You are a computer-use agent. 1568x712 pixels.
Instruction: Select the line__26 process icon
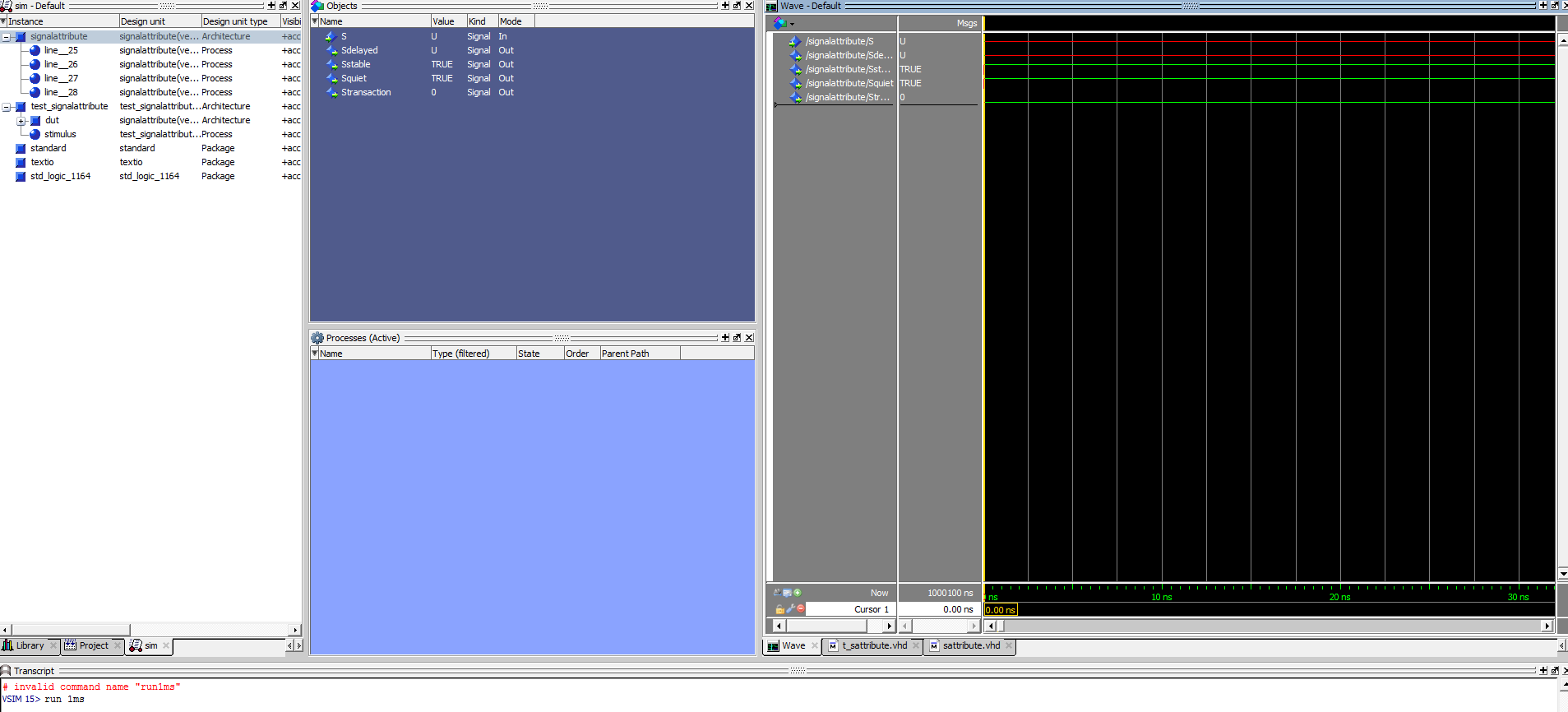tap(35, 65)
